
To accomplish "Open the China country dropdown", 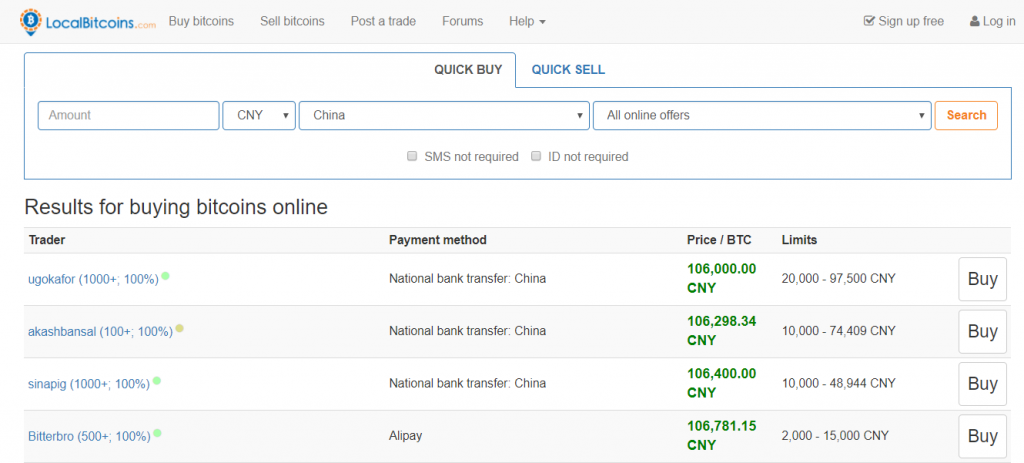I will [444, 116].
